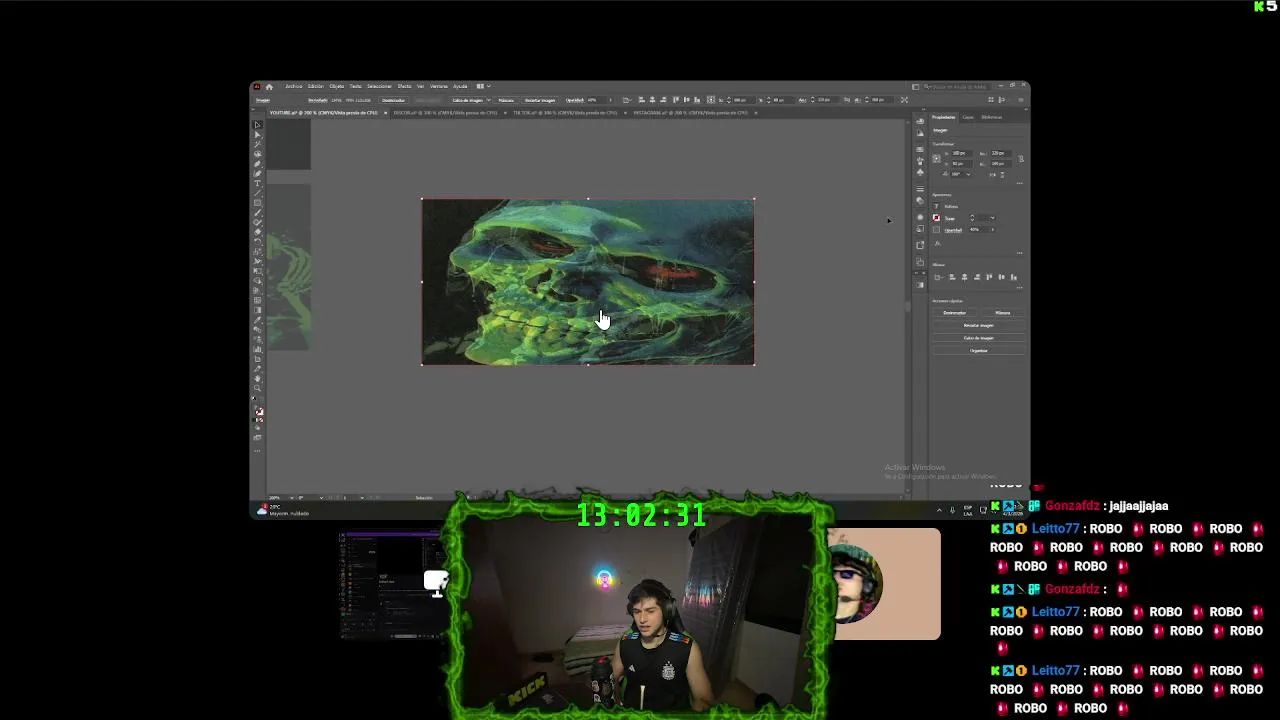Click the width An field in Transformar
Viewport: 1280px width, 720px height.
coord(1001,153)
